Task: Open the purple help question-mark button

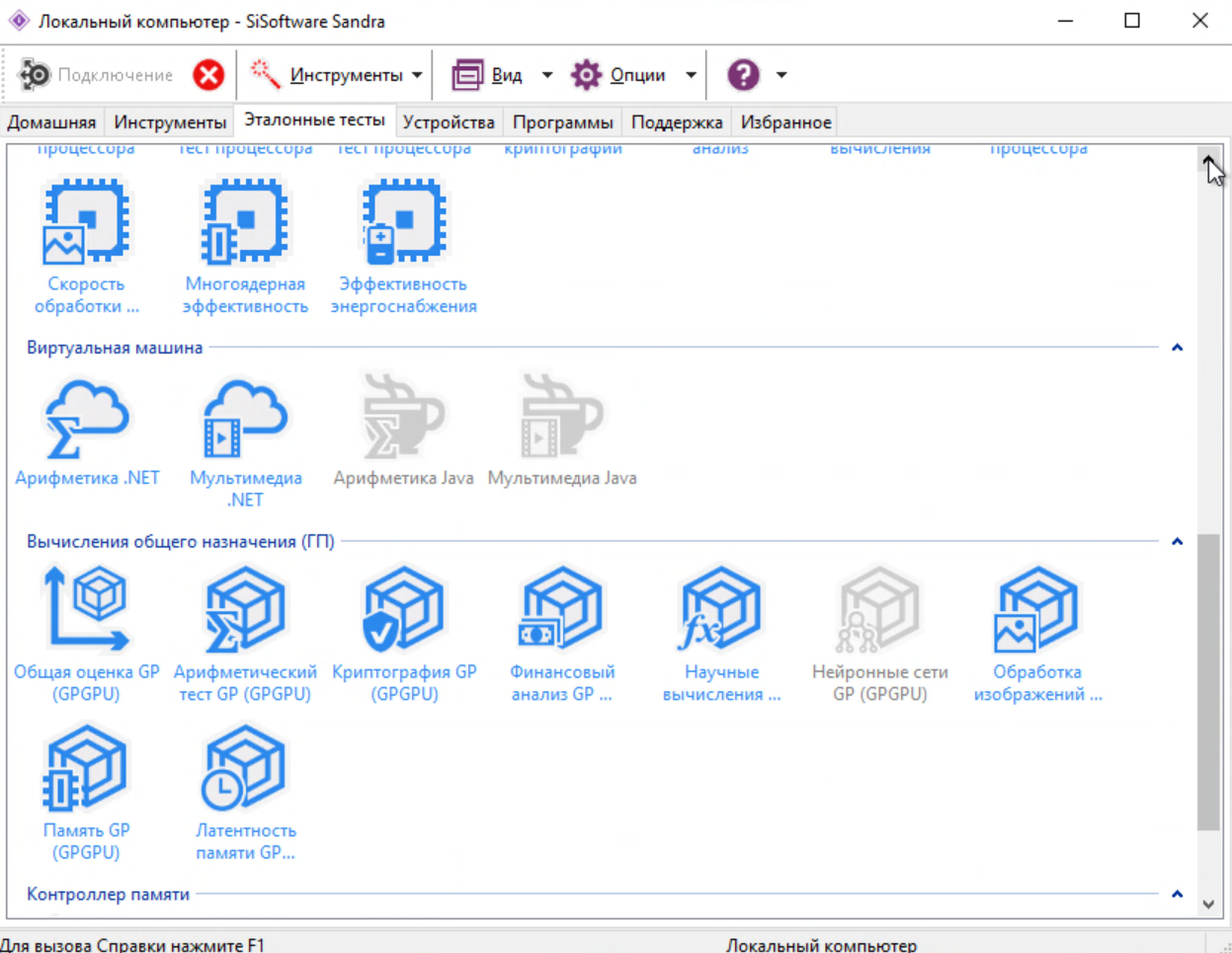Action: [x=743, y=75]
